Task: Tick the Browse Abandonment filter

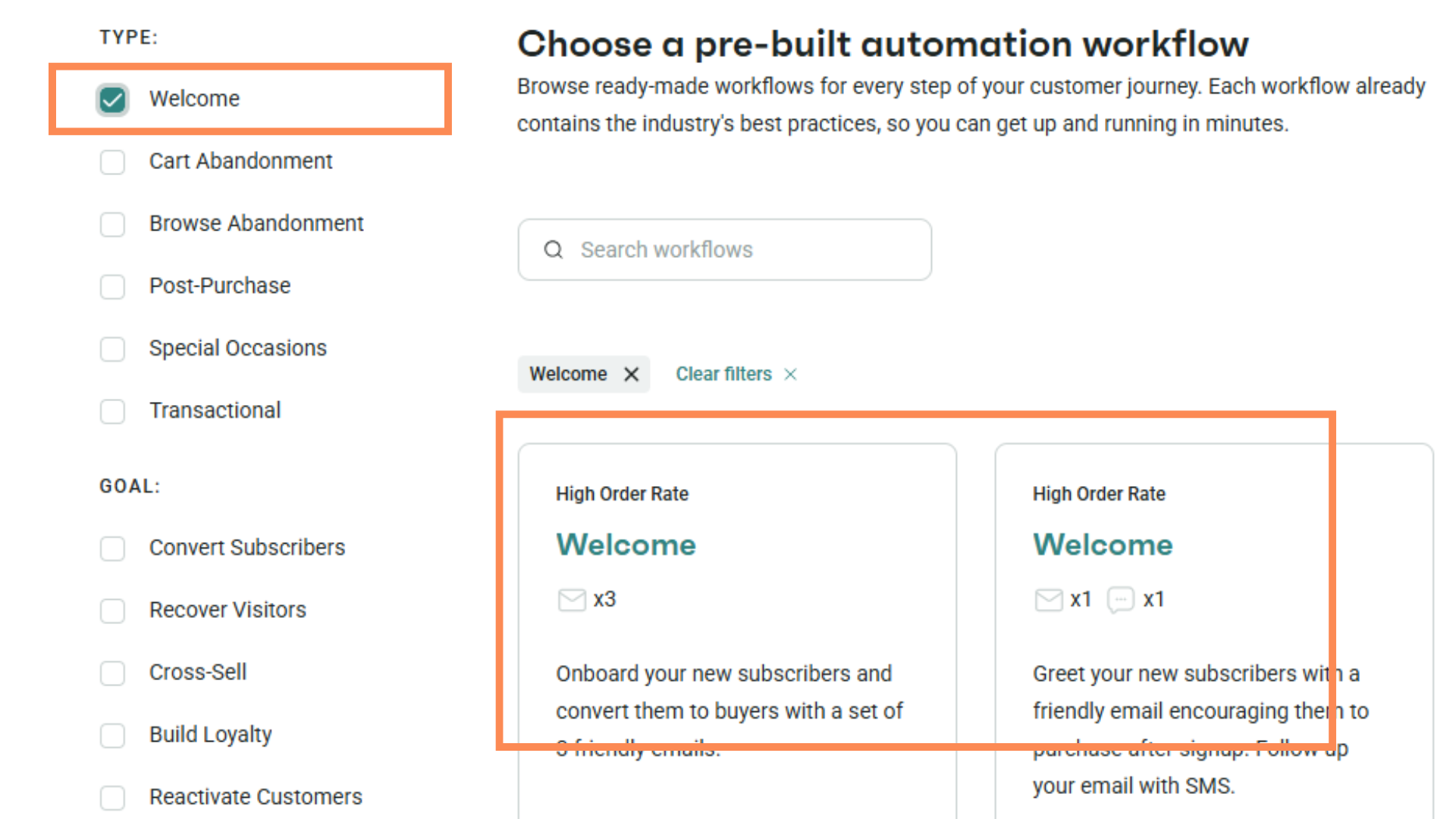Action: pos(113,224)
